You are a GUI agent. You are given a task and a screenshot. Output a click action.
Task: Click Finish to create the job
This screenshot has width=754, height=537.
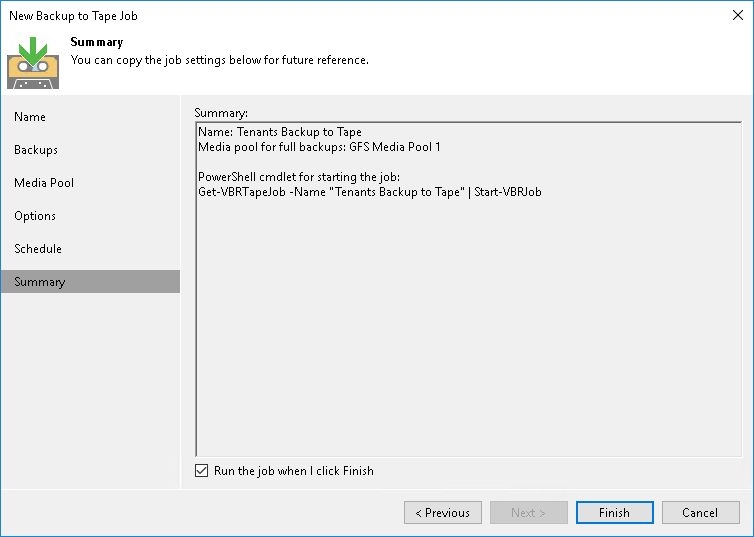[615, 512]
